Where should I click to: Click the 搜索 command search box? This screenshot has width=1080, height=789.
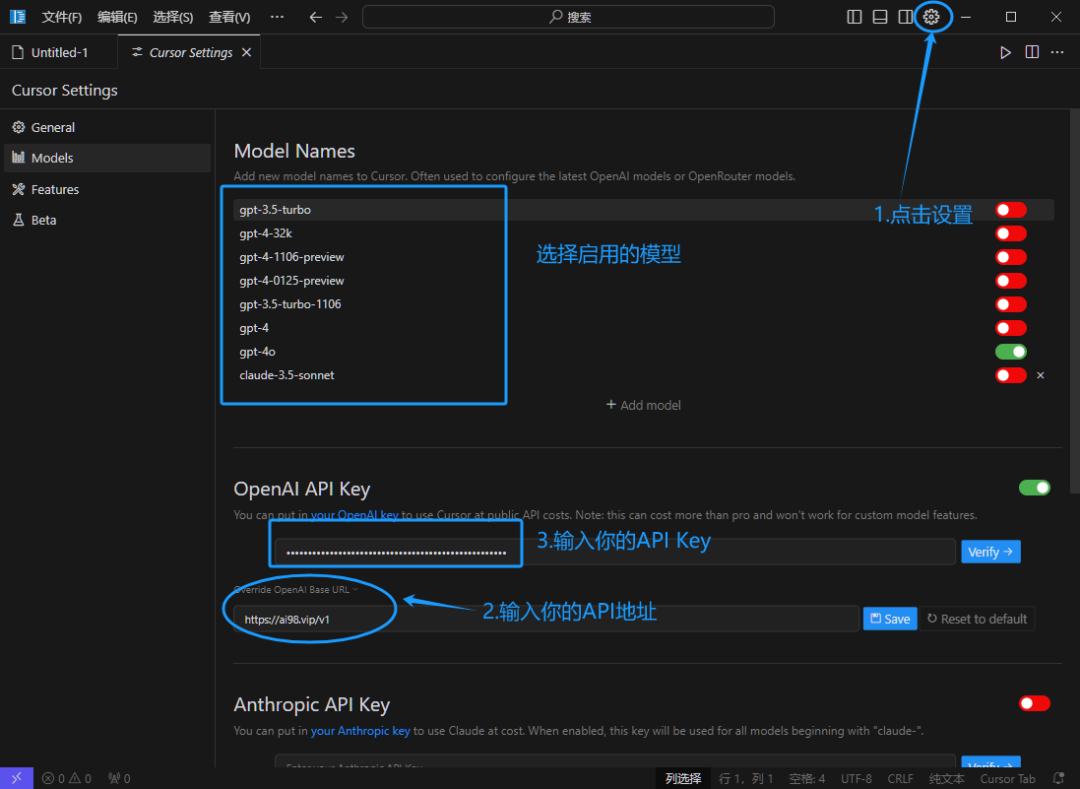click(568, 17)
